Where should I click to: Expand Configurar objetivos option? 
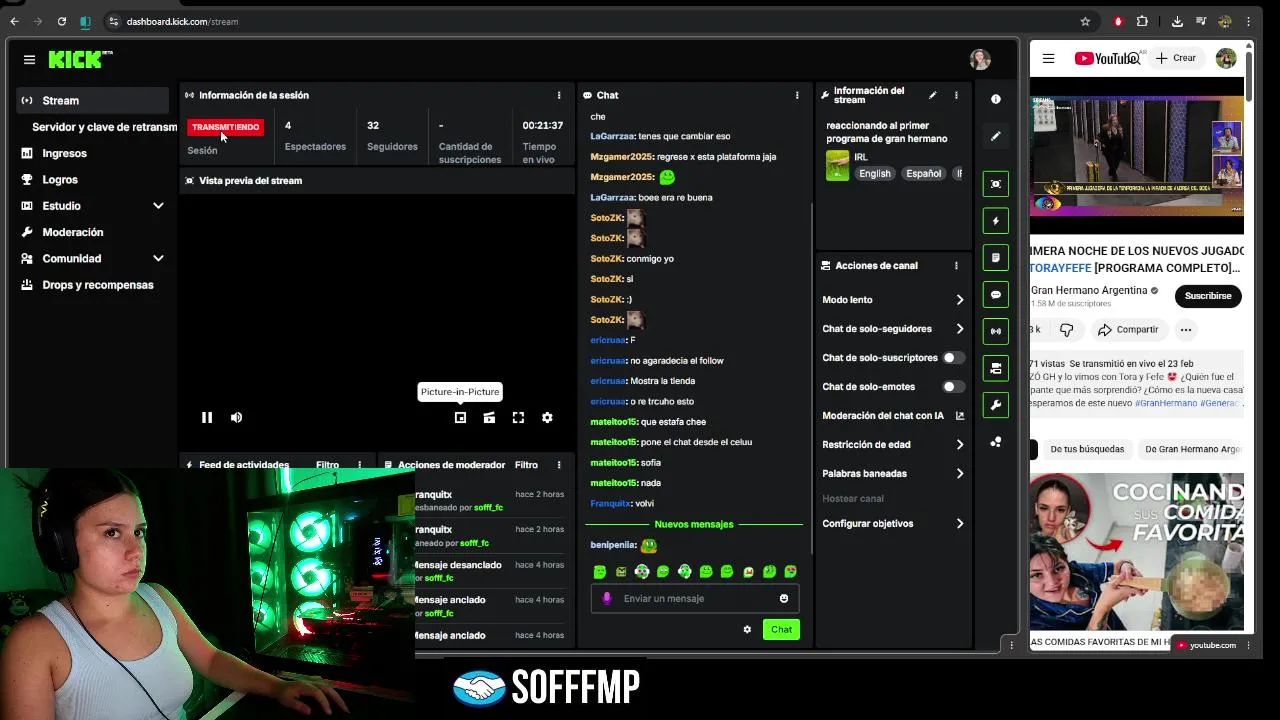pyautogui.click(x=893, y=524)
